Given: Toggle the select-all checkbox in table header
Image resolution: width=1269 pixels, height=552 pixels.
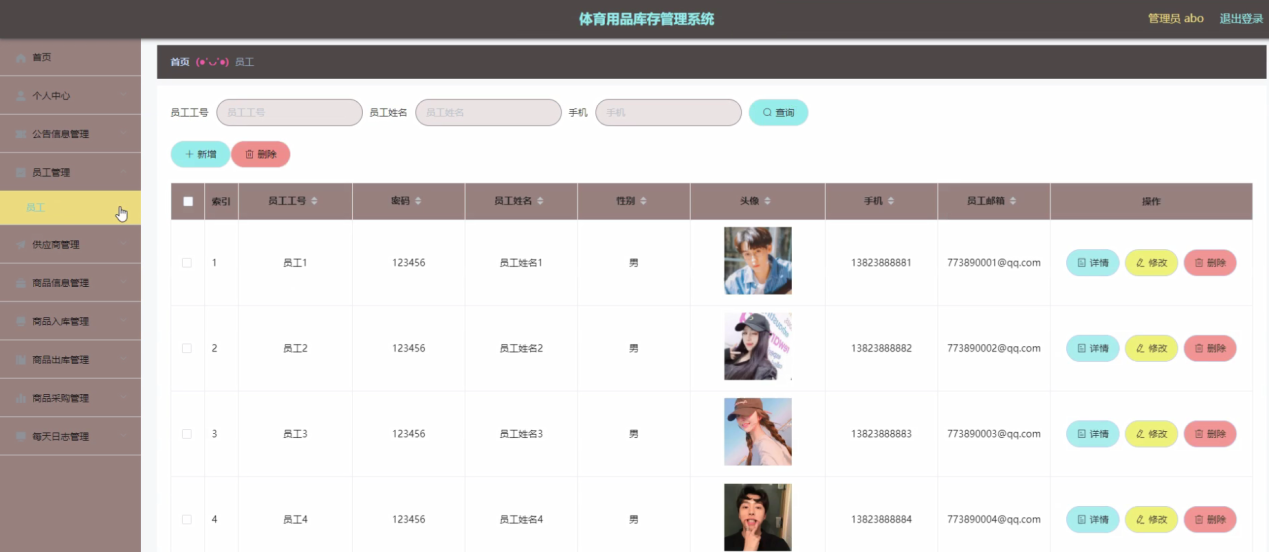Looking at the screenshot, I should tap(188, 201).
